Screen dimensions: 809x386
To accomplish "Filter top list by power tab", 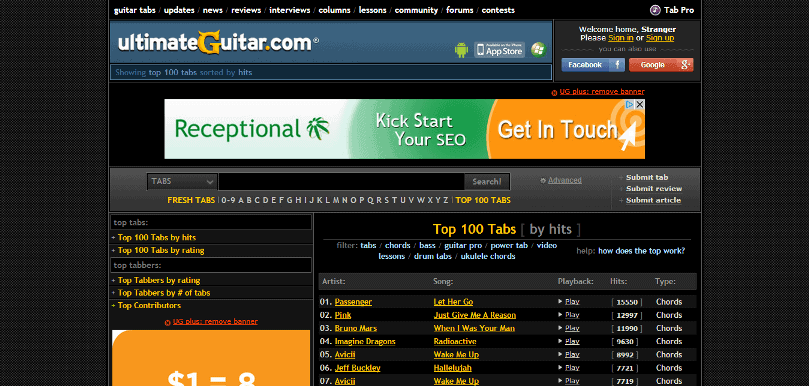I will (509, 246).
